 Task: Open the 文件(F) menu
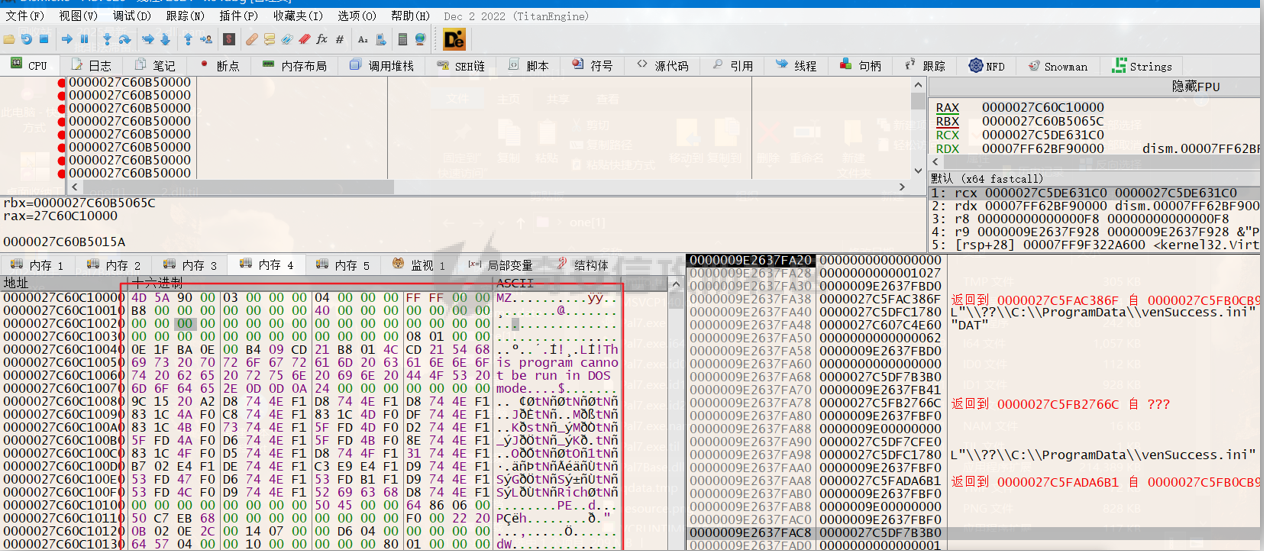(x=25, y=16)
